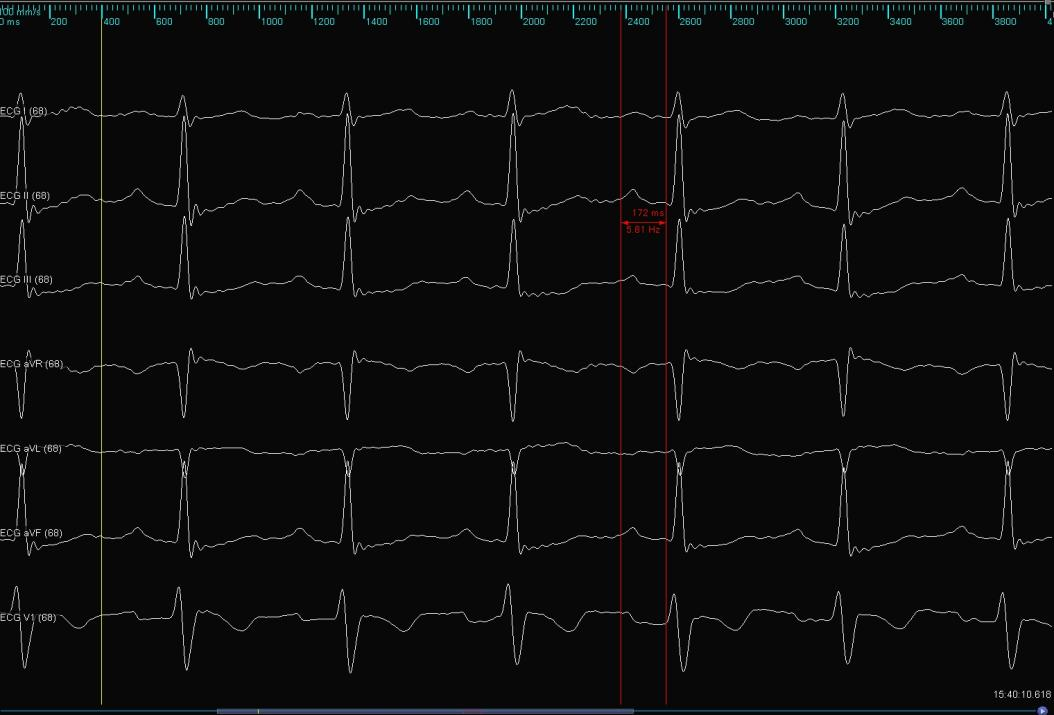Click the play arrow icon at bottom right
Screen dimensions: 1054x715
[1043, 710]
